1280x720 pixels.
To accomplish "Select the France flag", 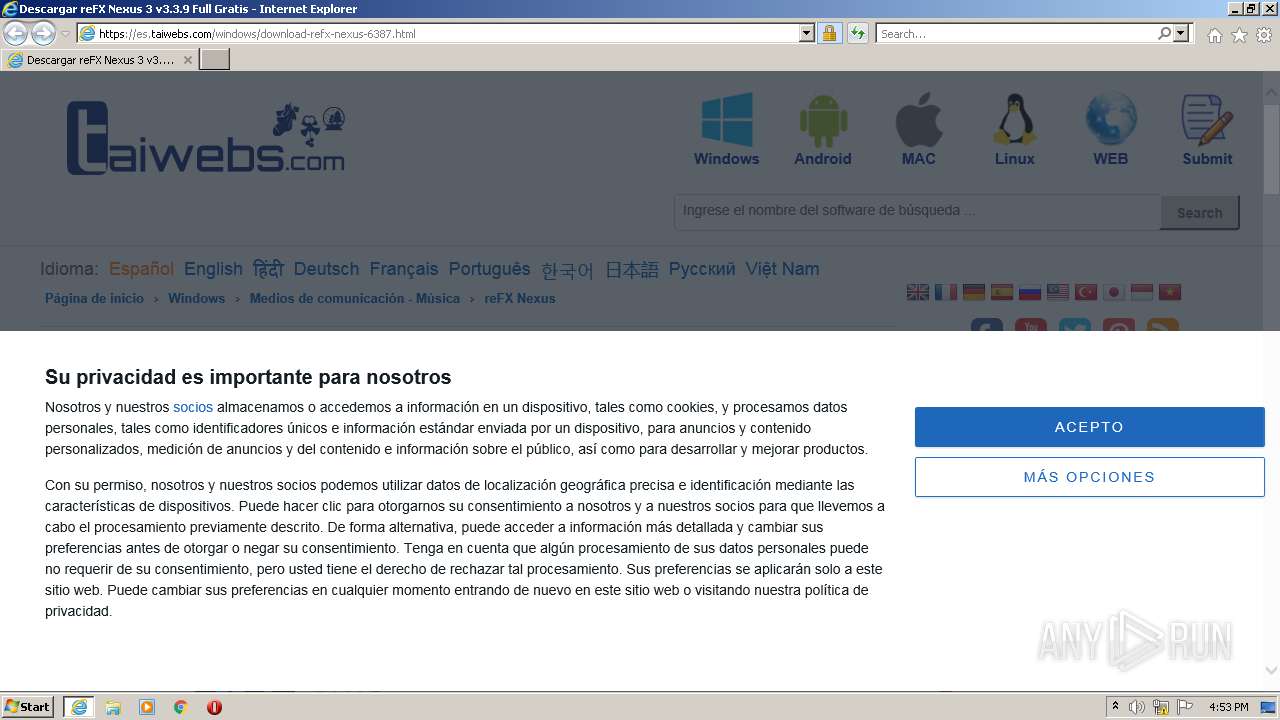I will click(x=946, y=292).
